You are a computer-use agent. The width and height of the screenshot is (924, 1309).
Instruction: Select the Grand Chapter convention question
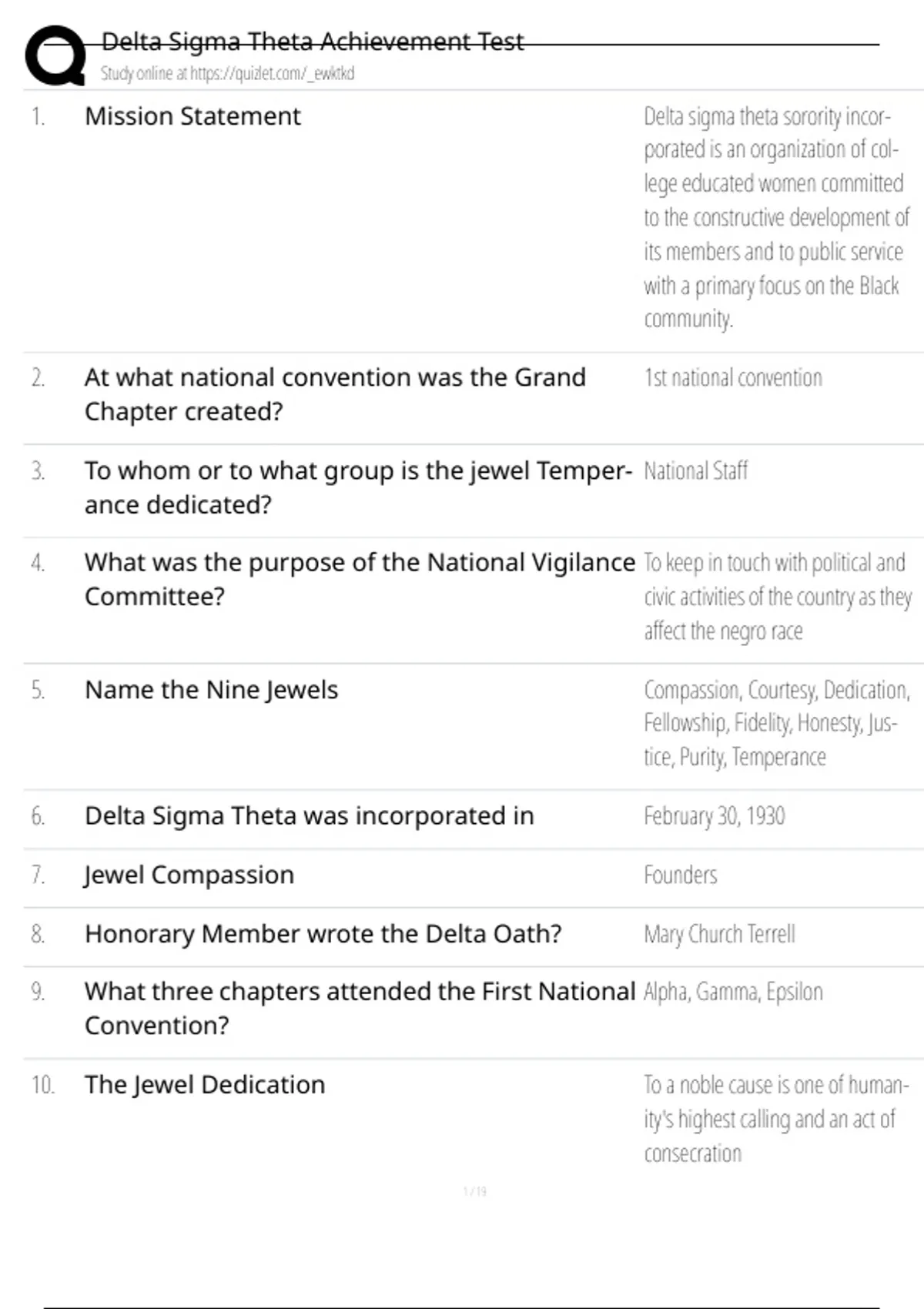(335, 394)
